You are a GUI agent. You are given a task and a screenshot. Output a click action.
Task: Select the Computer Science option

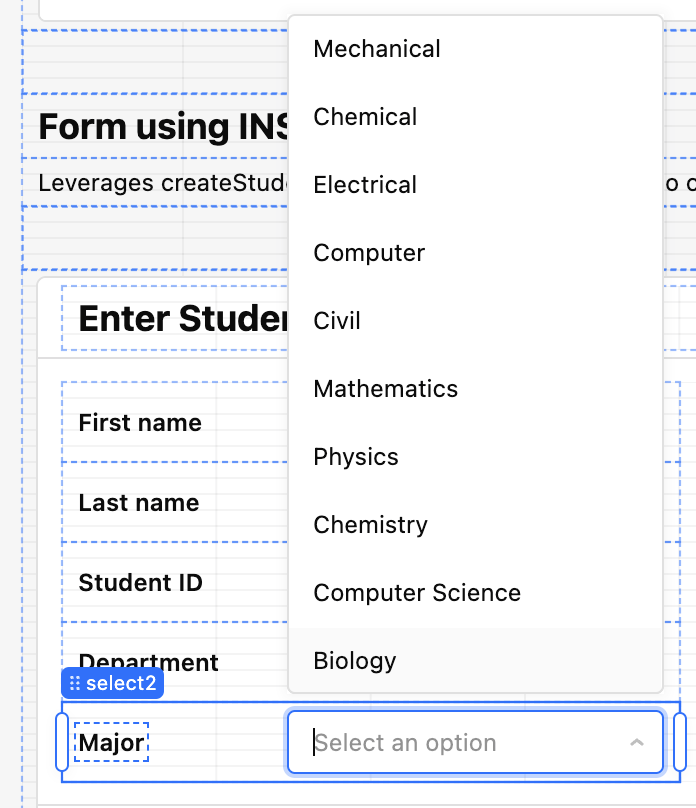pos(475,593)
